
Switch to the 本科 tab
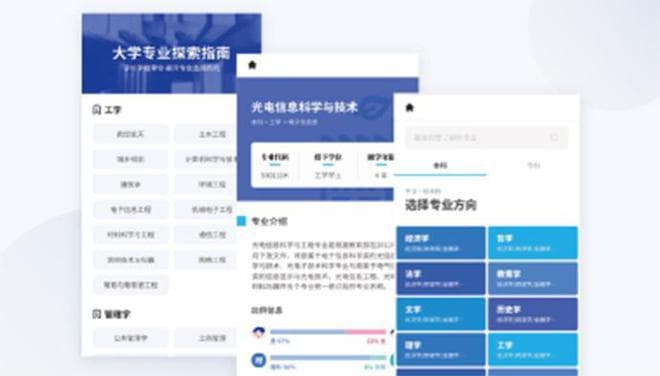click(440, 165)
